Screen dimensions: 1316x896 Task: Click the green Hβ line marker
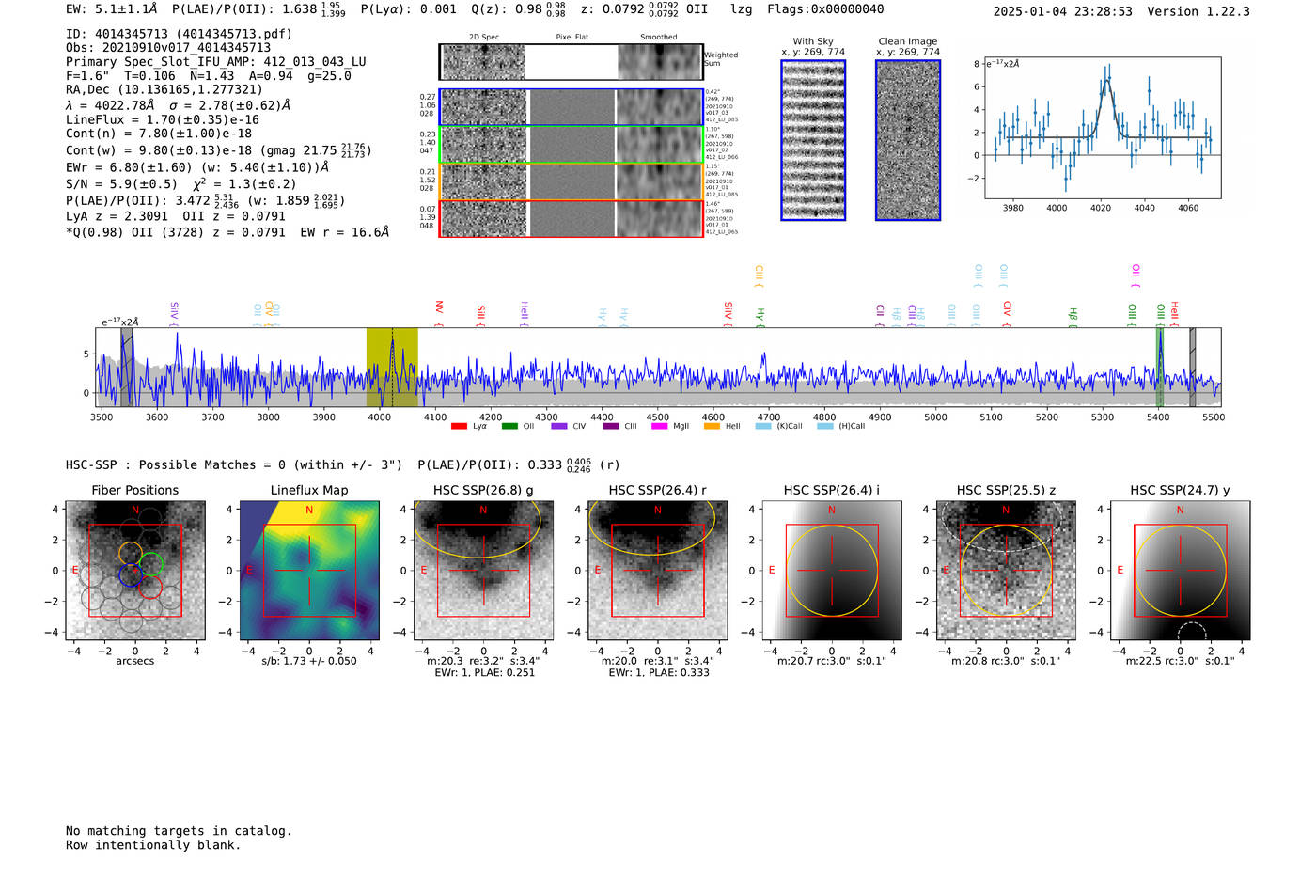[x=1073, y=318]
